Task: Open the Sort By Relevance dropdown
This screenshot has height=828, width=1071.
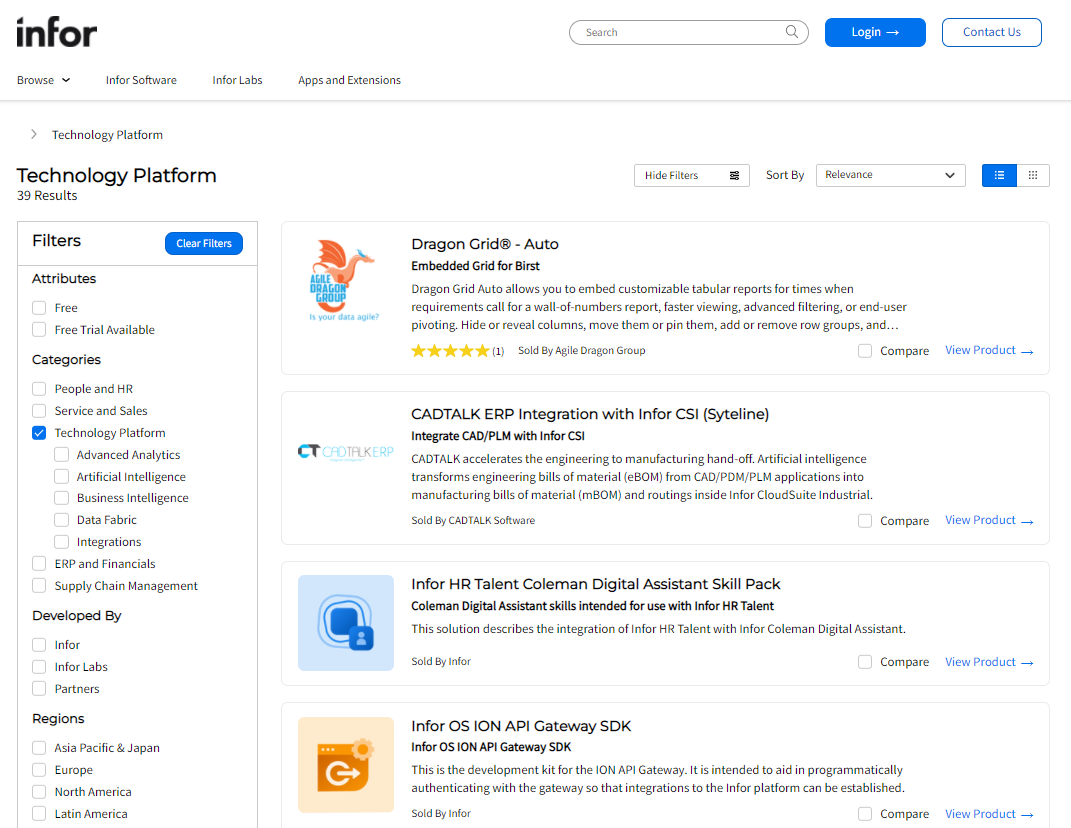Action: coord(891,176)
